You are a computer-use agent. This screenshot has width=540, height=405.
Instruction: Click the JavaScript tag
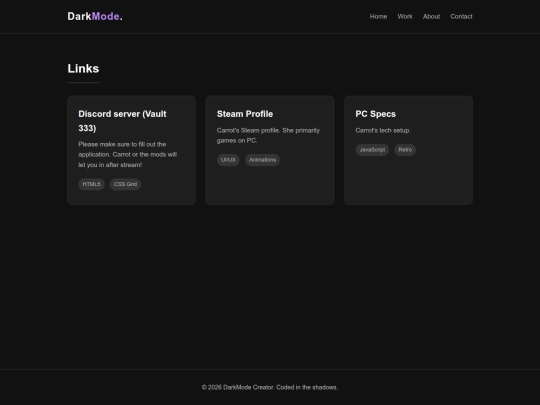[x=372, y=150]
